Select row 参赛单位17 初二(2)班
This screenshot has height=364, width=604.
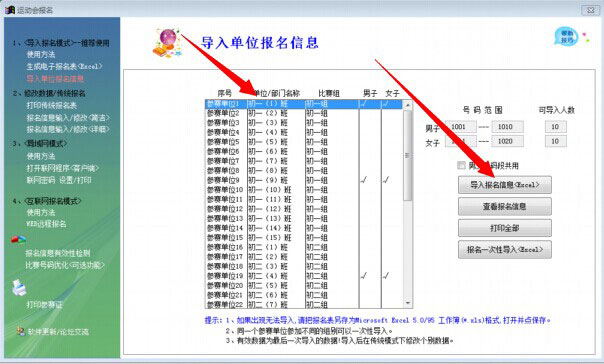pyautogui.click(x=304, y=257)
